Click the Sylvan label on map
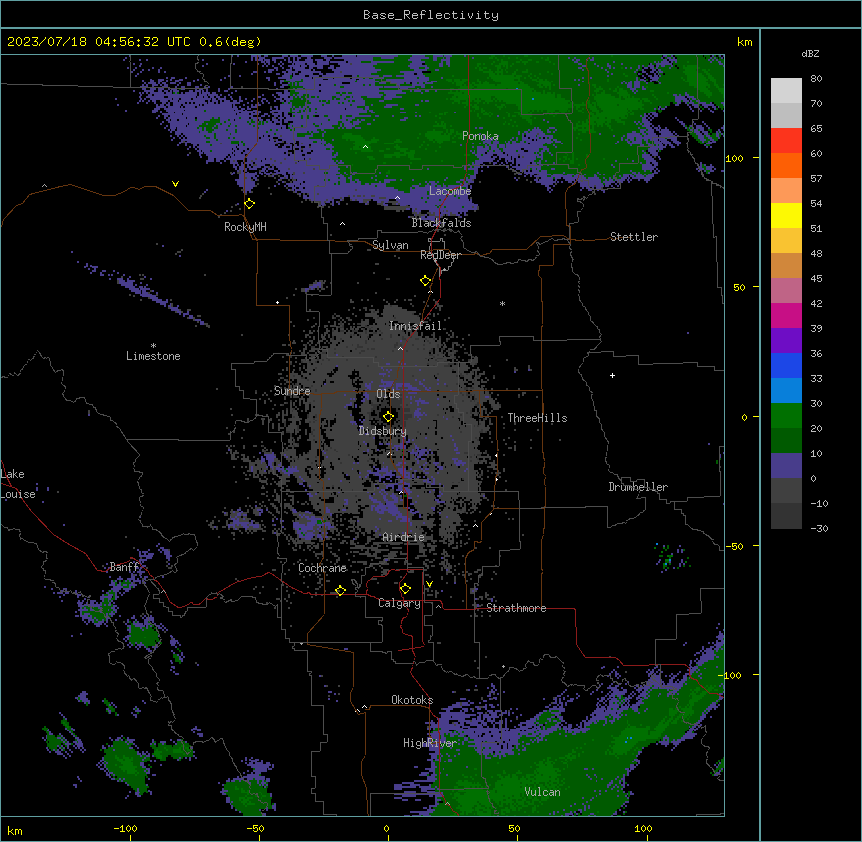The width and height of the screenshot is (862, 842). [390, 245]
